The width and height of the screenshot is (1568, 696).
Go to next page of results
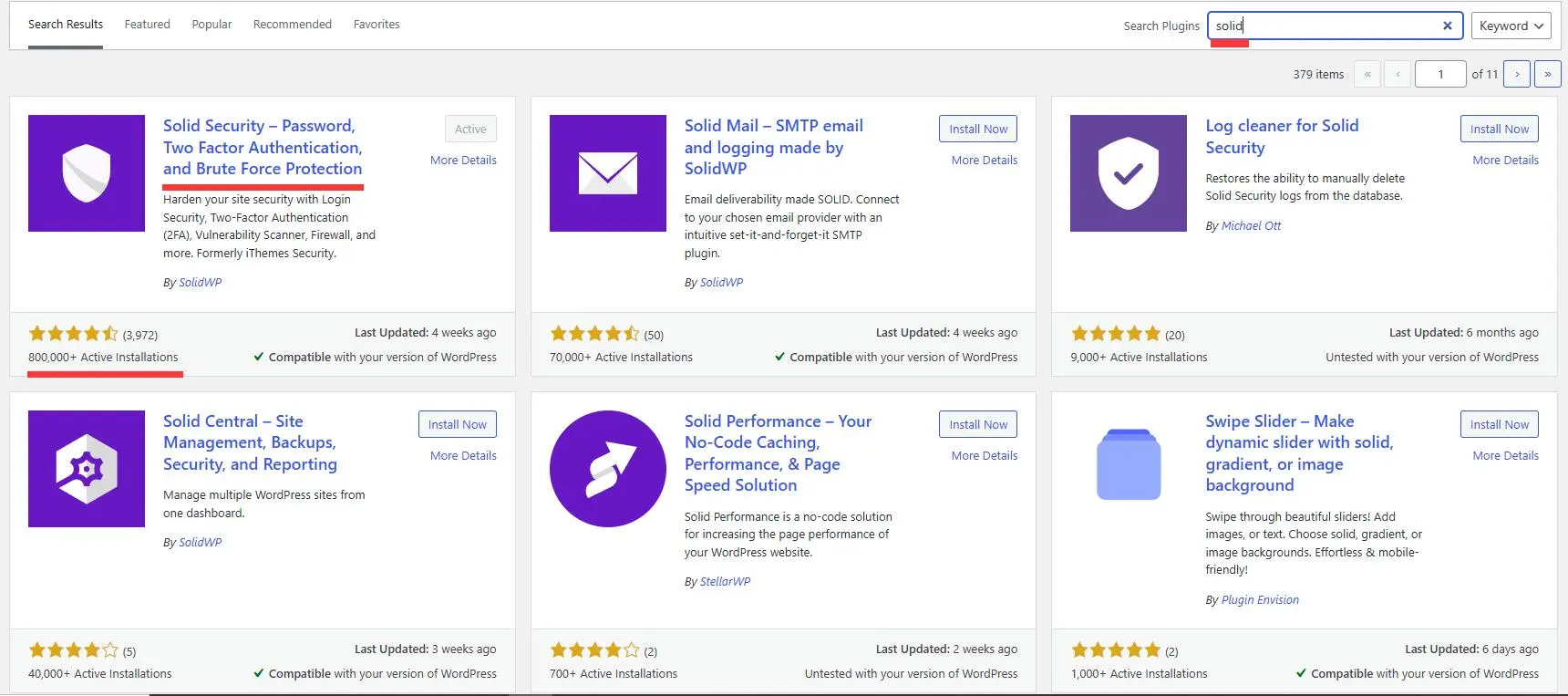[1517, 74]
